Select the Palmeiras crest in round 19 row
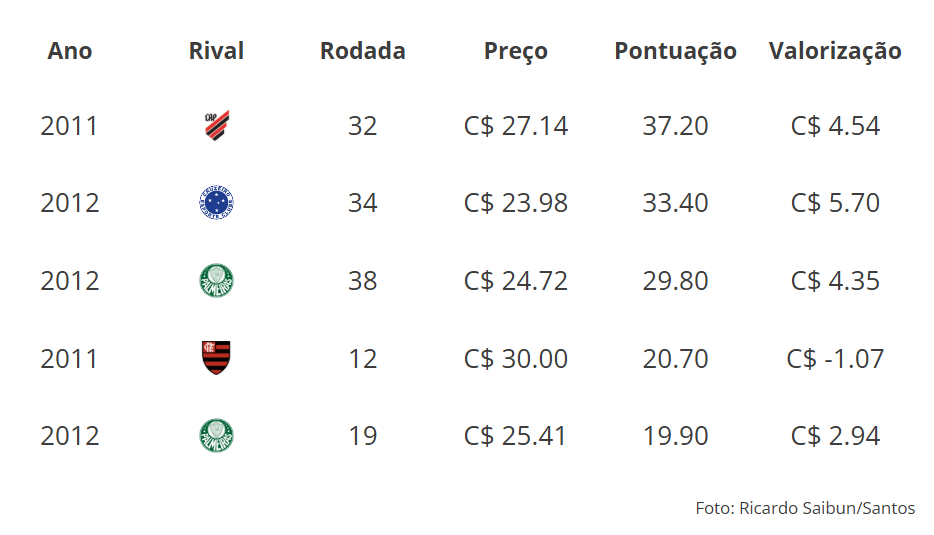The image size is (934, 535). [216, 436]
